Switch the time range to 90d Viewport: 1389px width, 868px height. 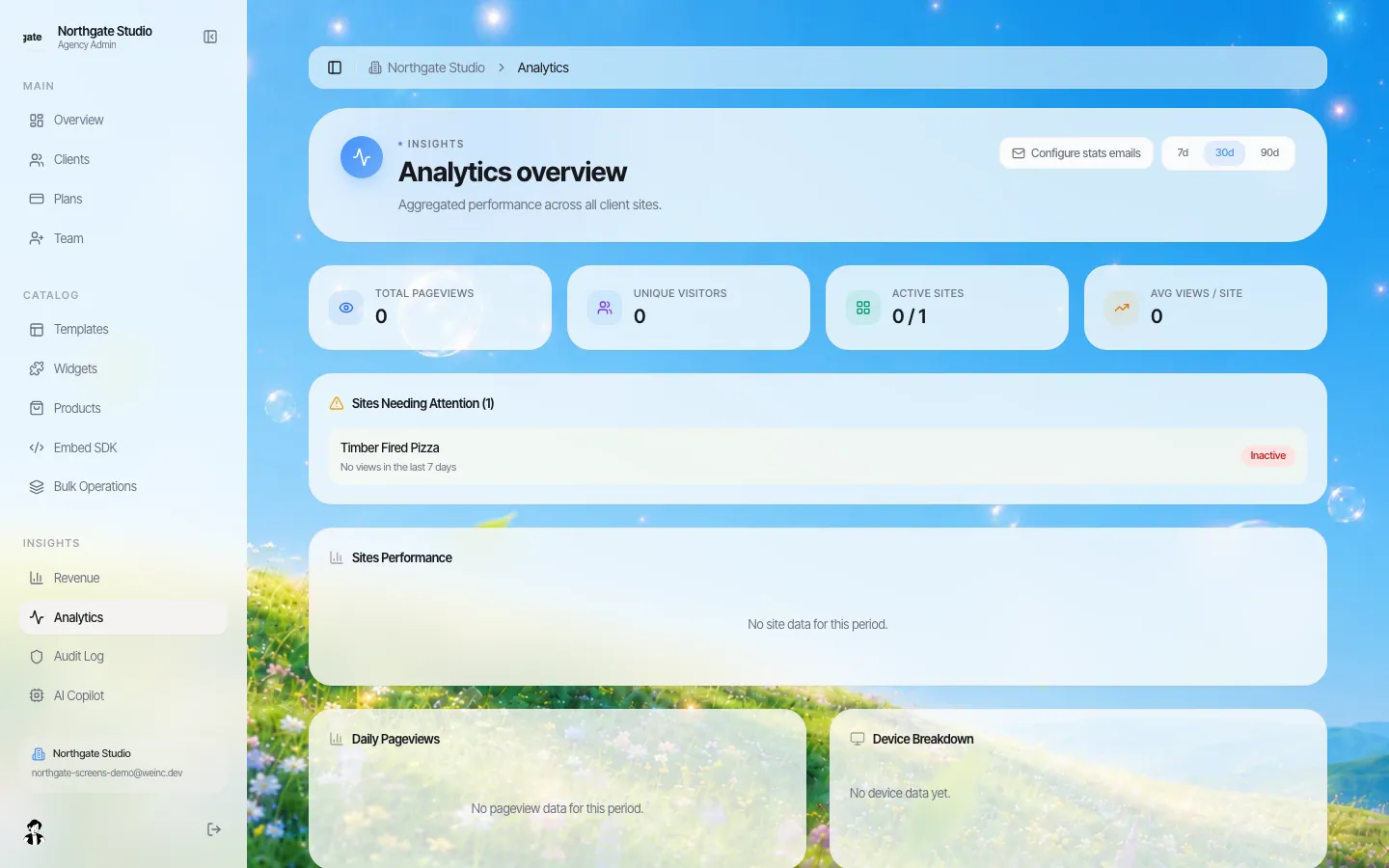click(1269, 153)
